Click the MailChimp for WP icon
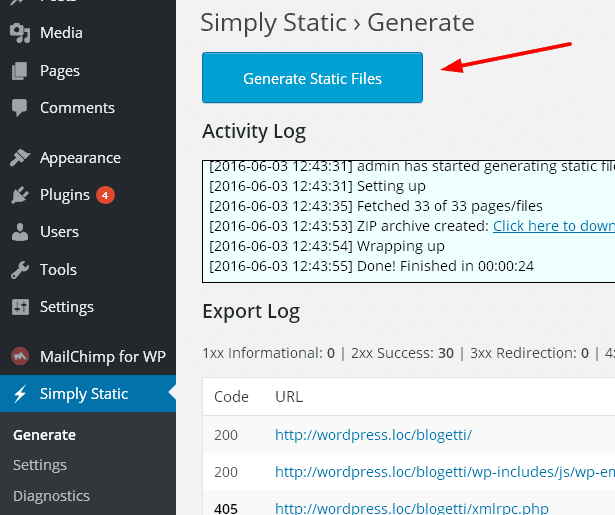This screenshot has height=515, width=615. [20, 356]
